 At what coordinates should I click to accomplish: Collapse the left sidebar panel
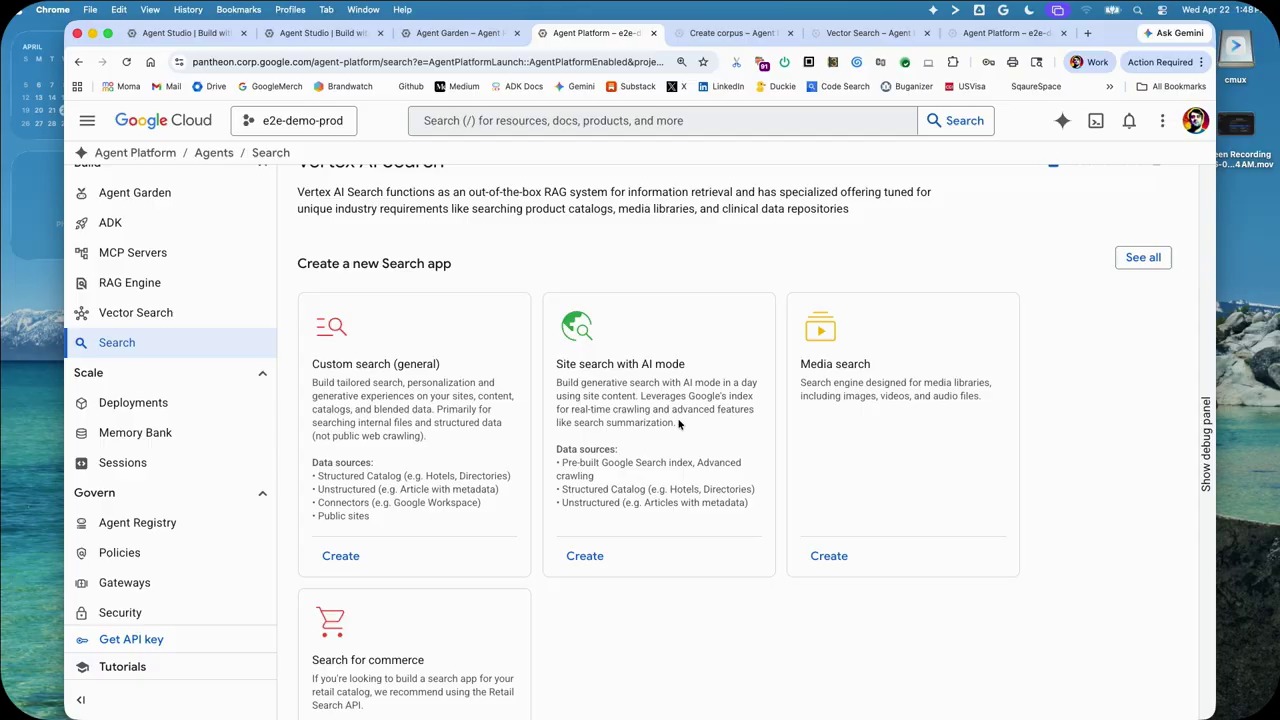click(81, 700)
